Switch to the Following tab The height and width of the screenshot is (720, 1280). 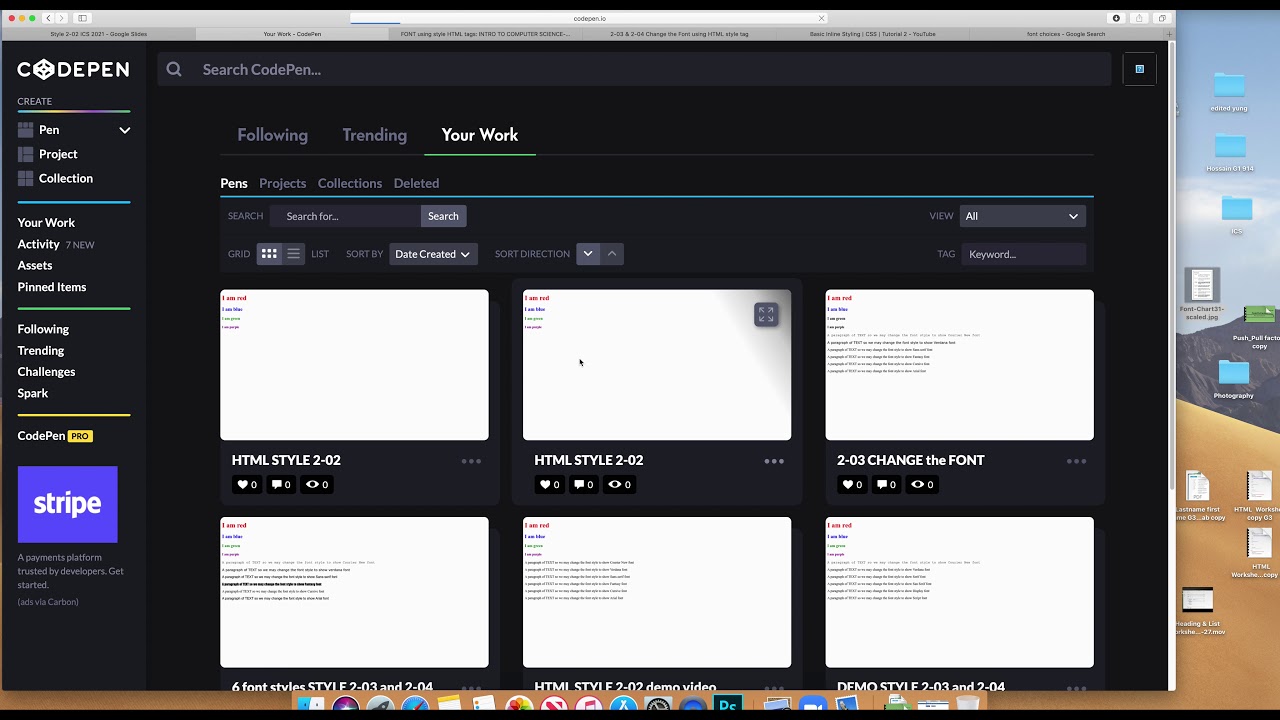coord(272,135)
